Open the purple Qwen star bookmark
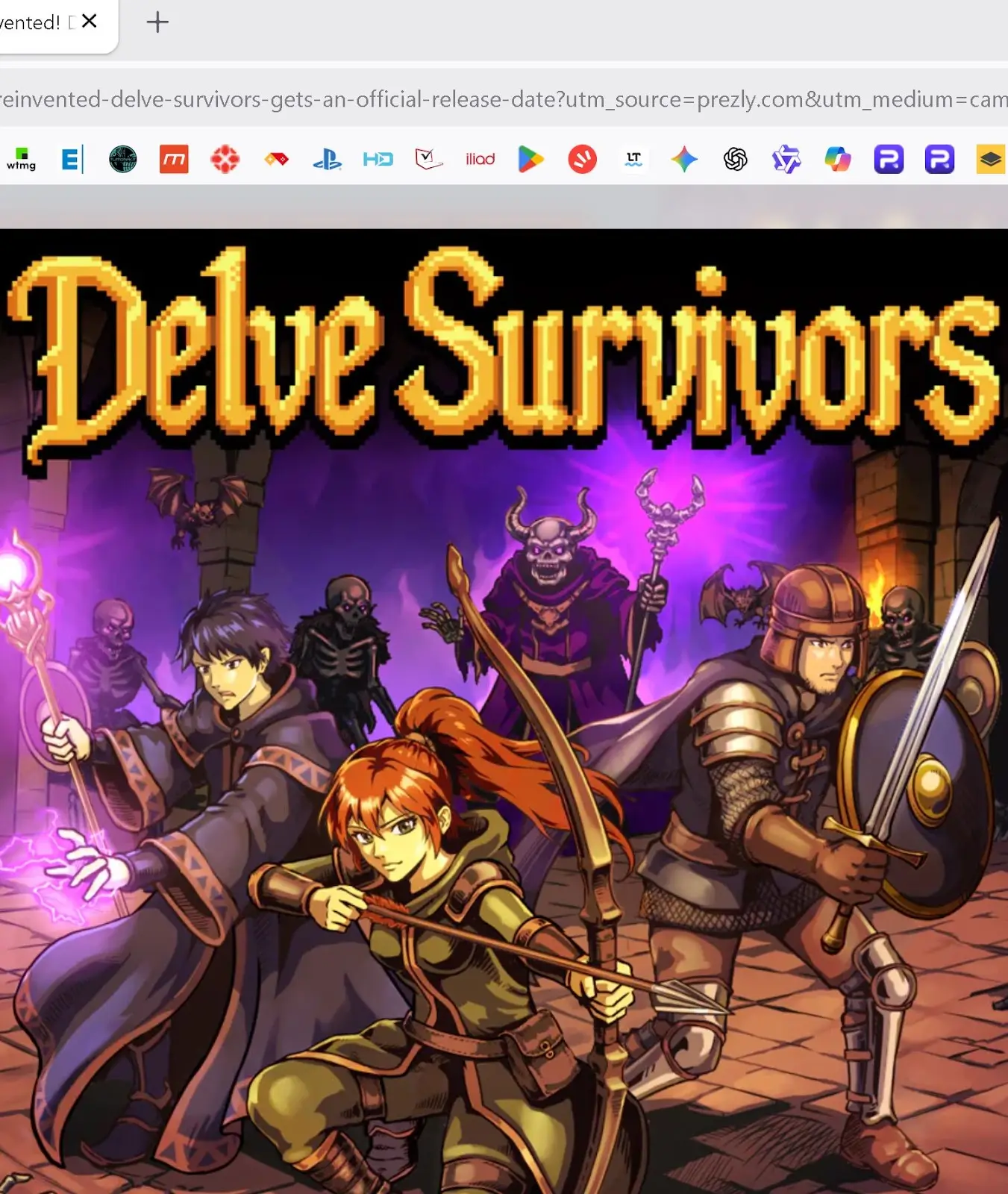This screenshot has height=1194, width=1008. 786,159
